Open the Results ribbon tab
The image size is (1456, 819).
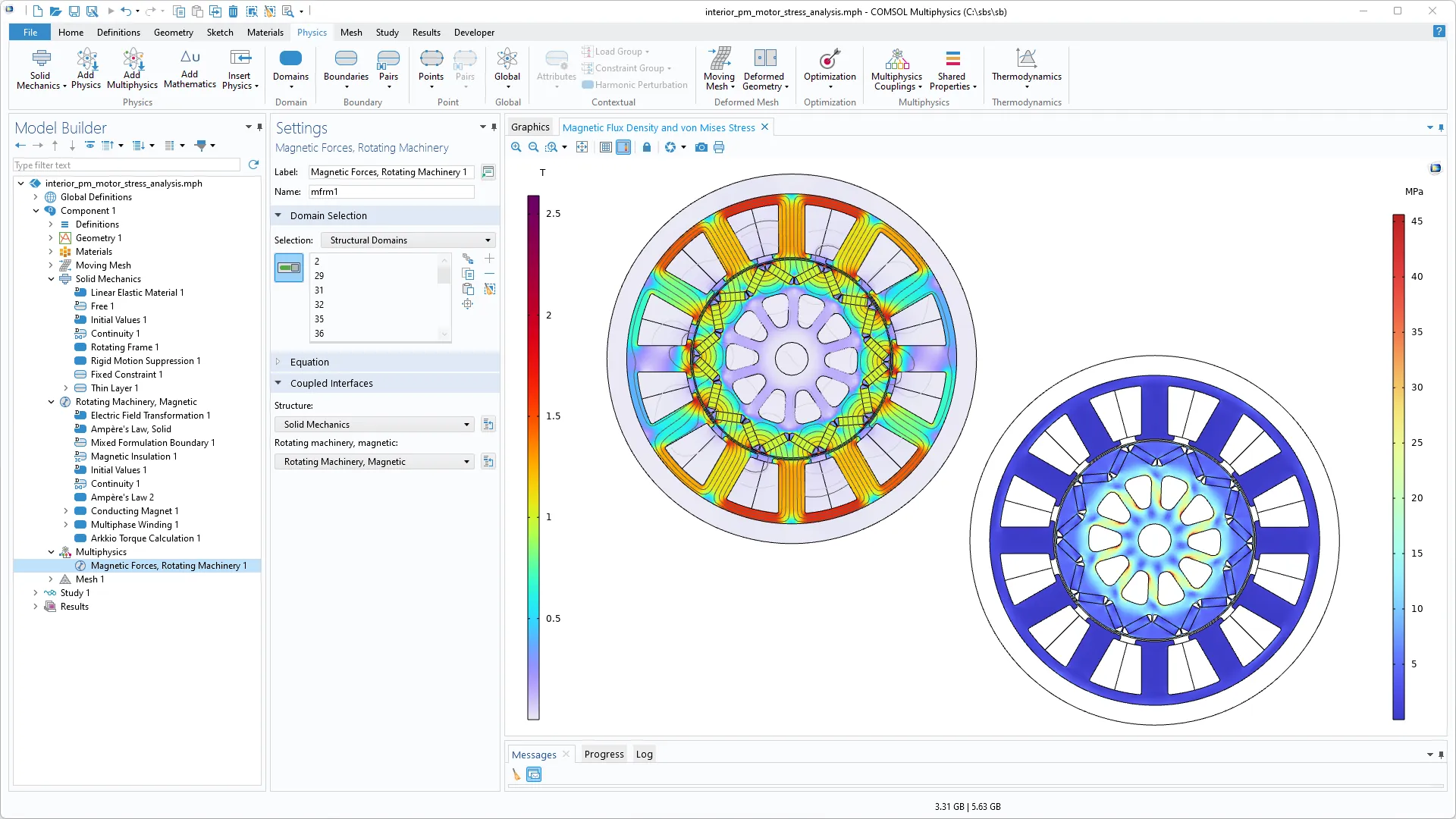426,33
